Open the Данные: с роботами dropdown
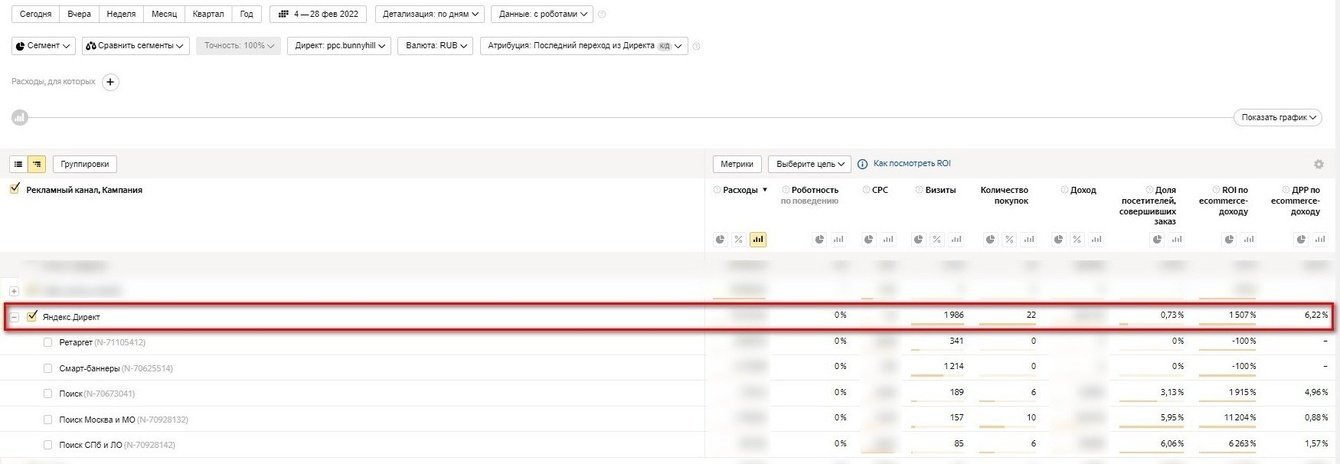The height and width of the screenshot is (464, 1340). pos(541,15)
